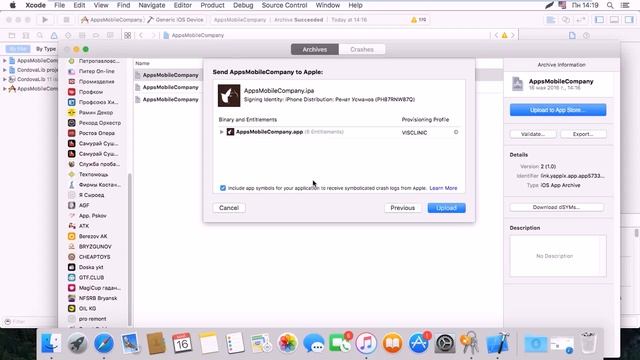Click the yellow warning icon in activity bar
640x360 pixels.
coord(414,20)
